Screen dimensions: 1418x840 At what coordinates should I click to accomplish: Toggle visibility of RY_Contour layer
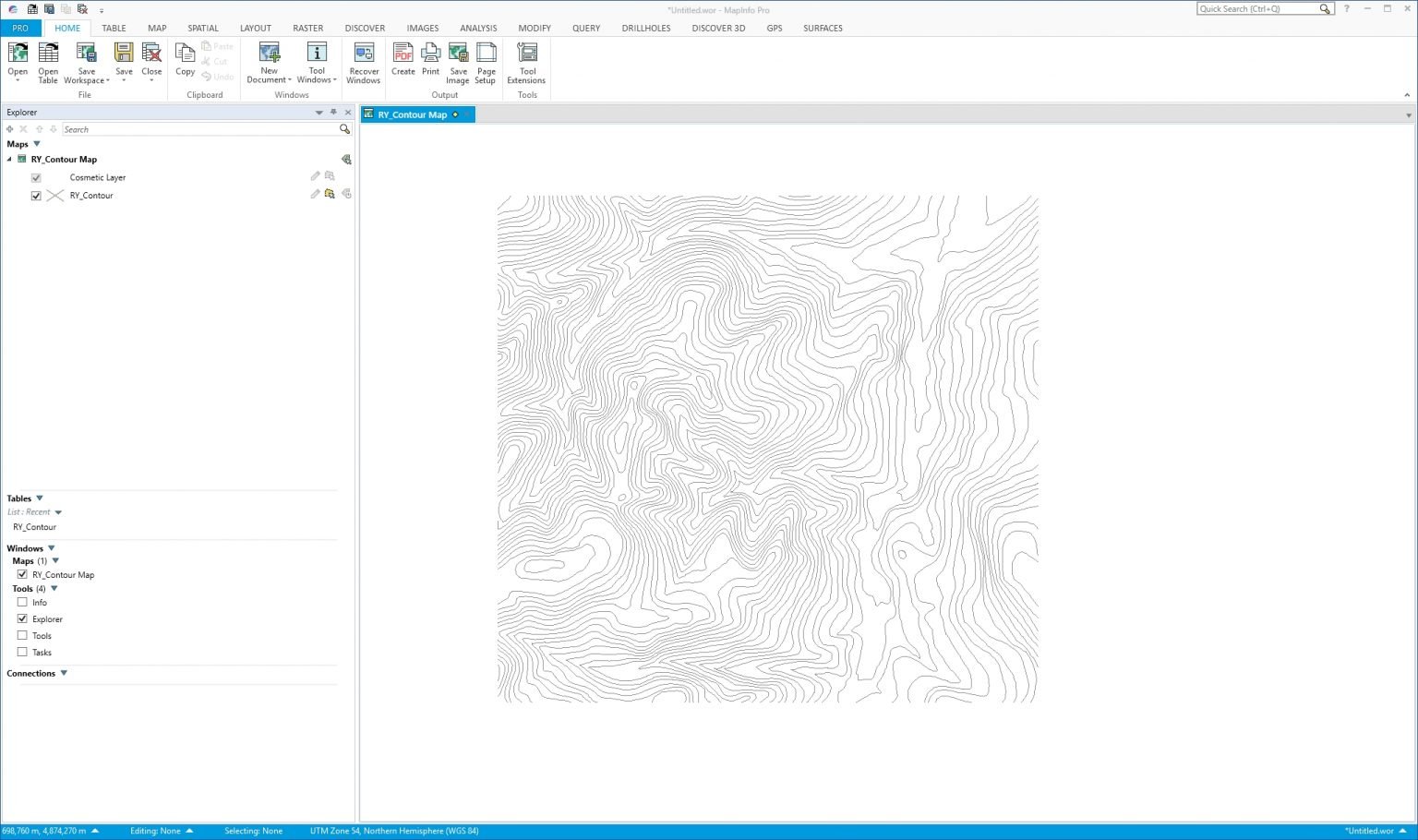click(35, 195)
